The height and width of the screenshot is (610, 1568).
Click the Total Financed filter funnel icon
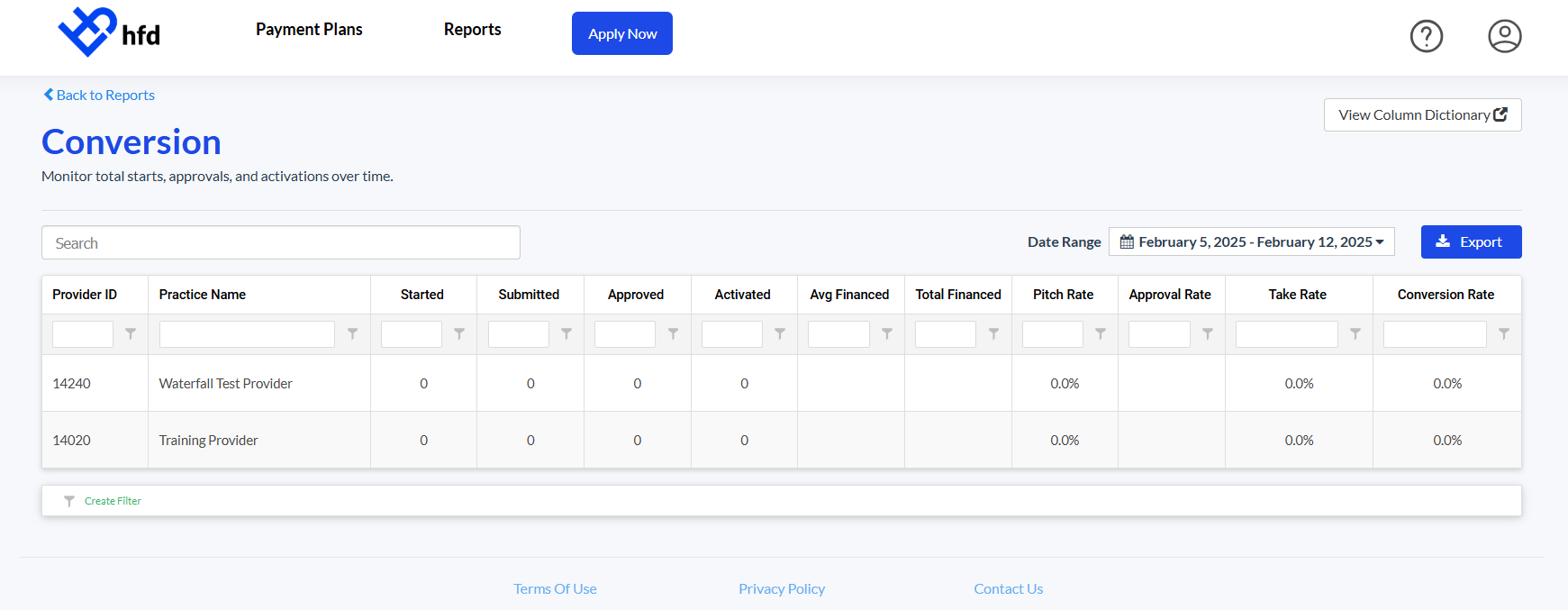point(993,334)
